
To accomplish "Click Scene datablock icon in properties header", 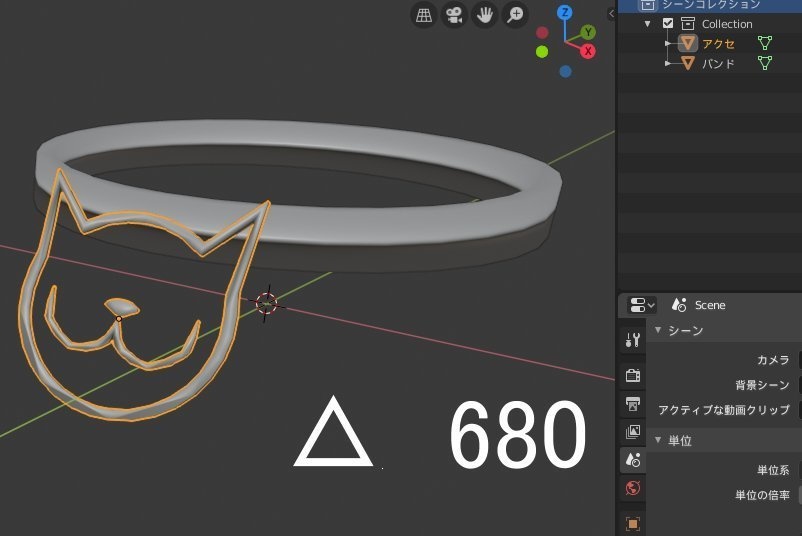I will pos(679,305).
